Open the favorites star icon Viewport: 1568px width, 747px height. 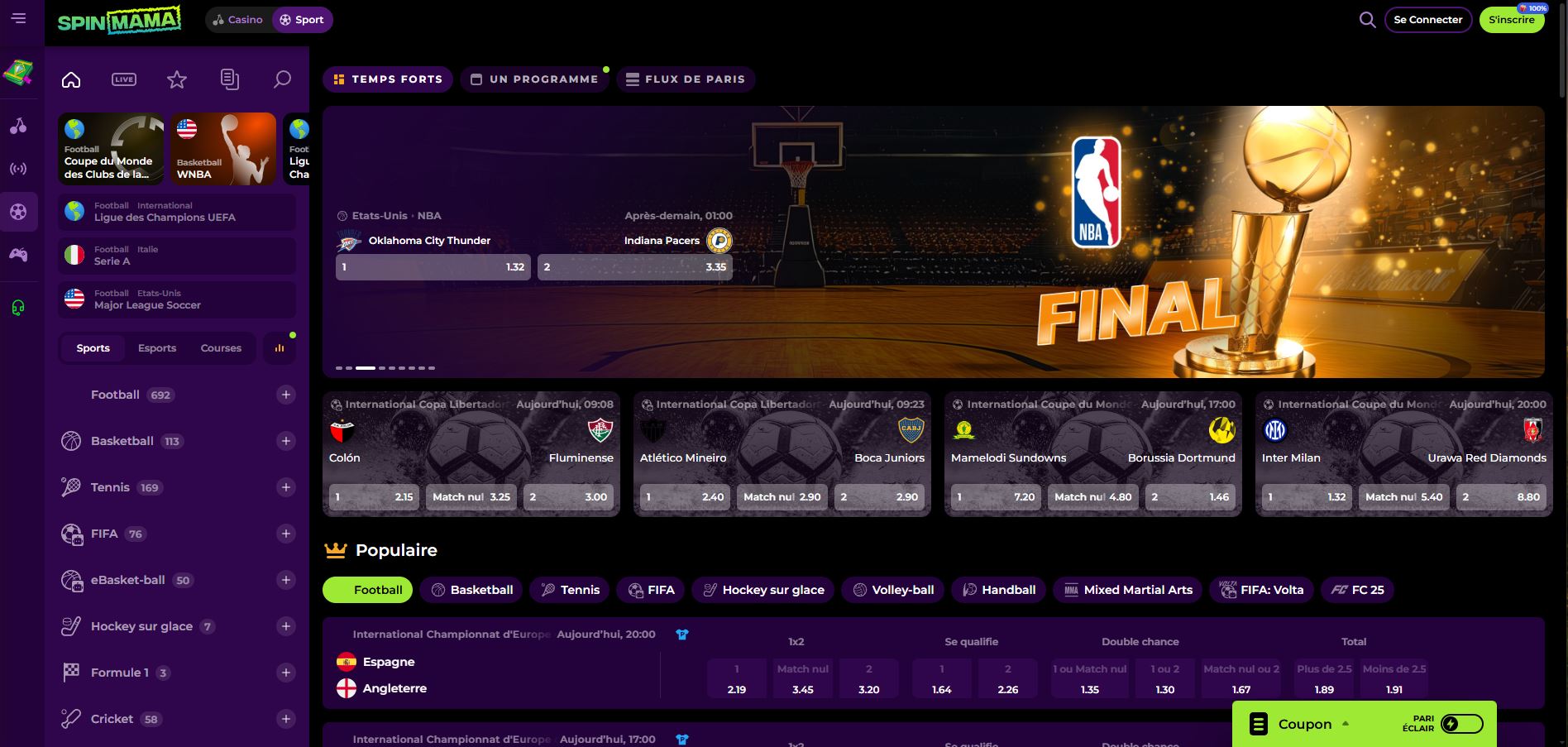tap(177, 79)
